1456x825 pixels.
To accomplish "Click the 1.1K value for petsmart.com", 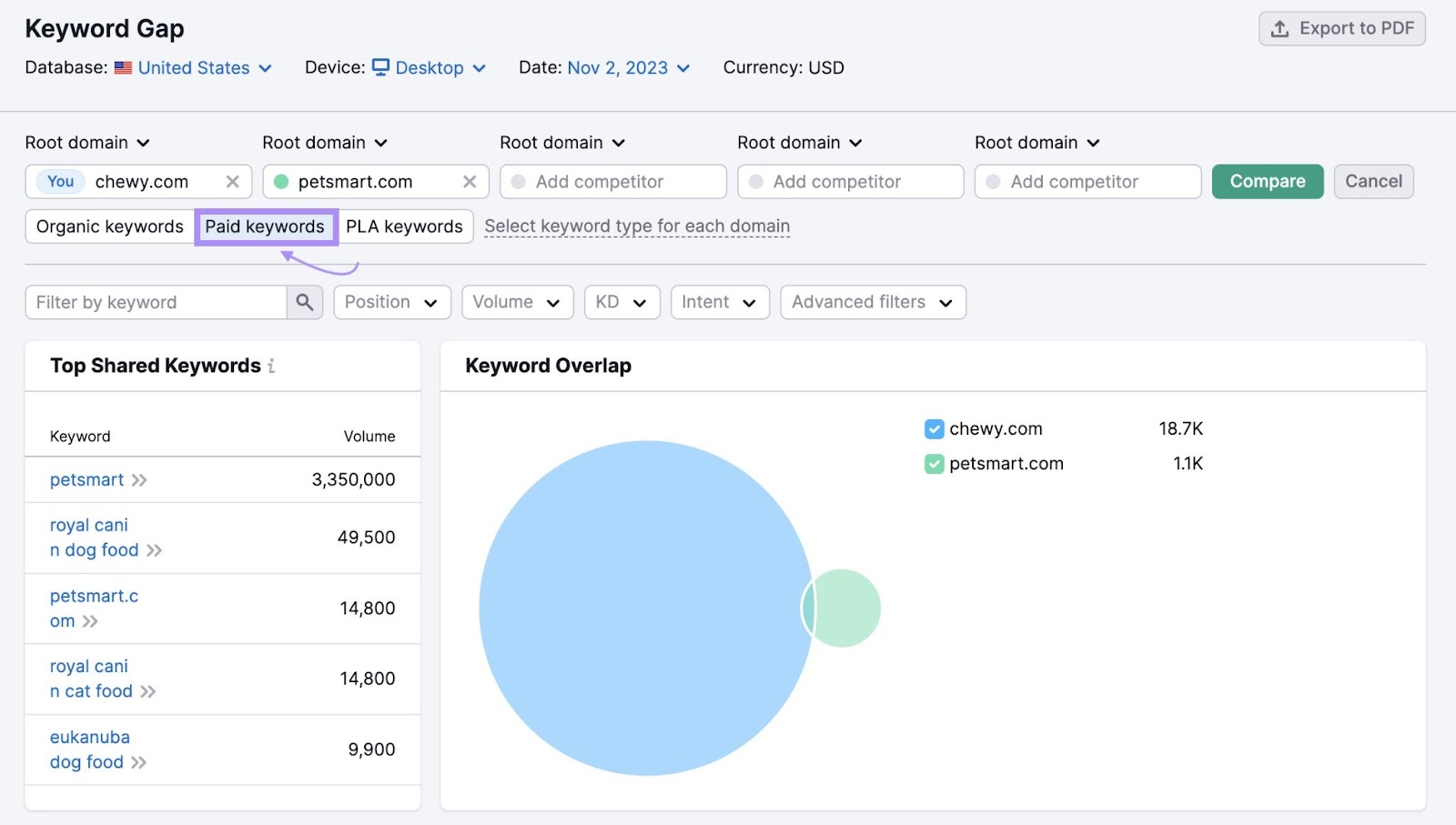I will [x=1188, y=464].
